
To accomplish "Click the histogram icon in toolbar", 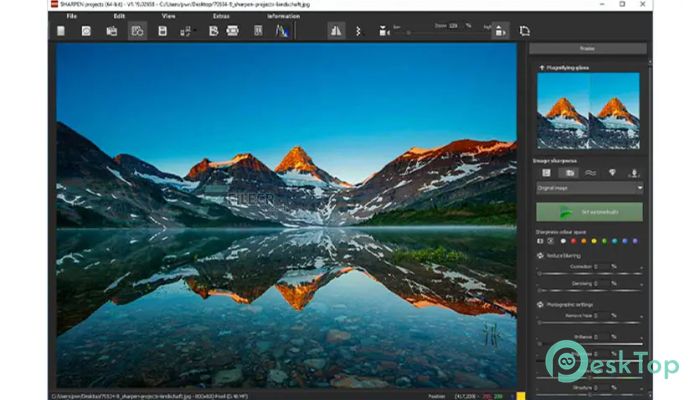I will click(x=281, y=31).
